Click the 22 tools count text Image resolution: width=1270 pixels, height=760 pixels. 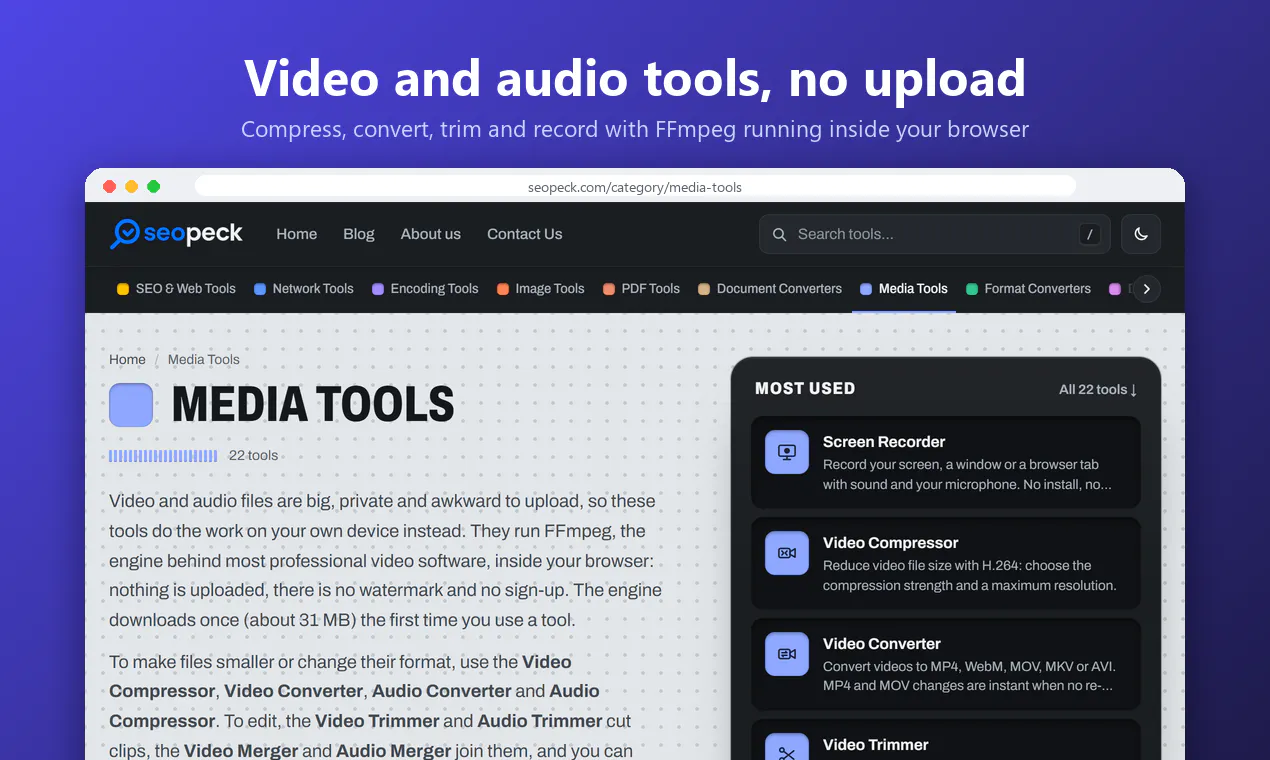tap(254, 456)
